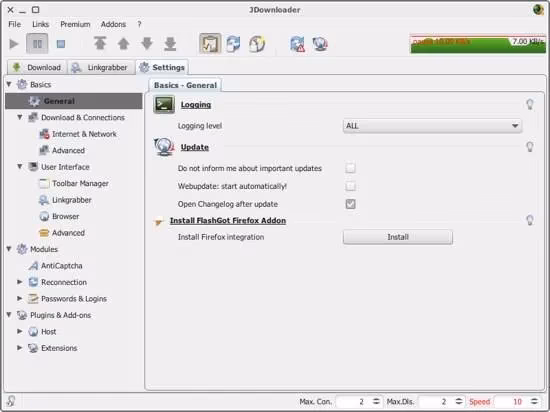Viewport: 550px width, 412px height.
Task: Open the Premium menu
Action: (x=75, y=24)
